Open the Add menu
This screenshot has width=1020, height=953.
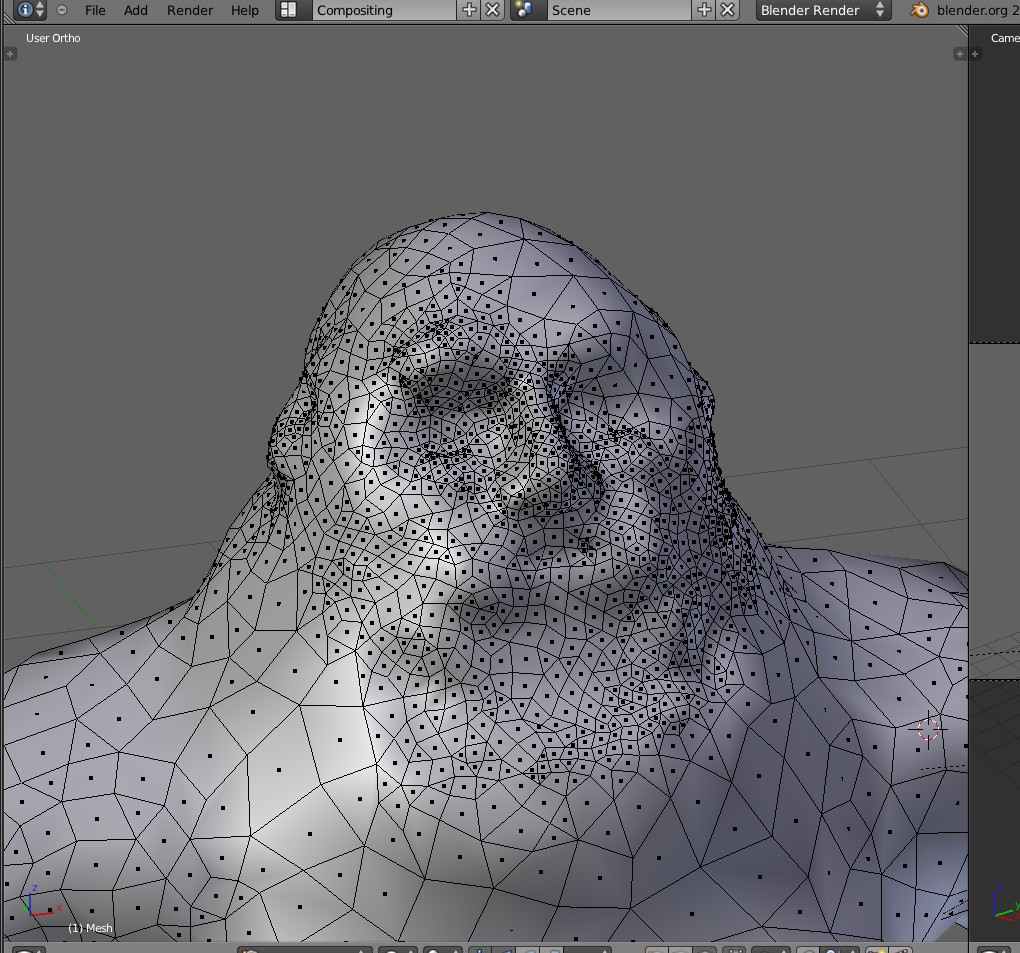(135, 10)
